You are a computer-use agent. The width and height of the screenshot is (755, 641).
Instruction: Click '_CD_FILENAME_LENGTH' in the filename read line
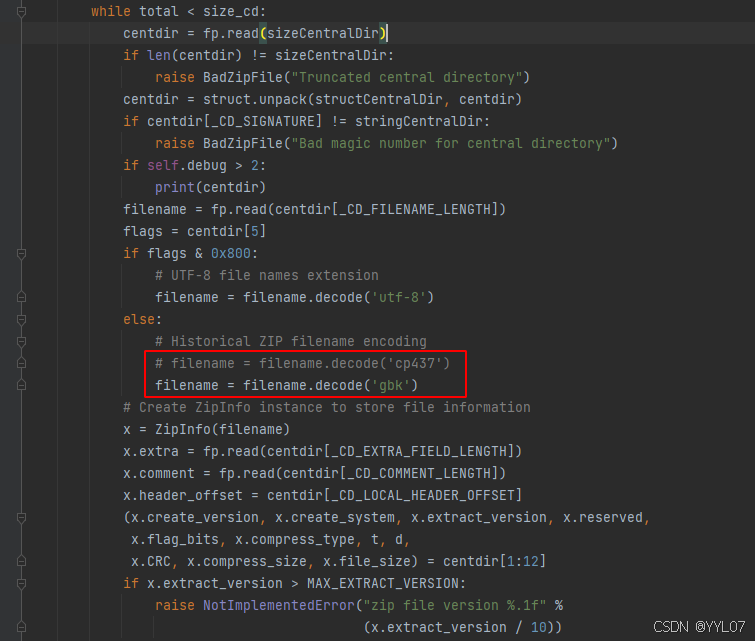pos(415,209)
